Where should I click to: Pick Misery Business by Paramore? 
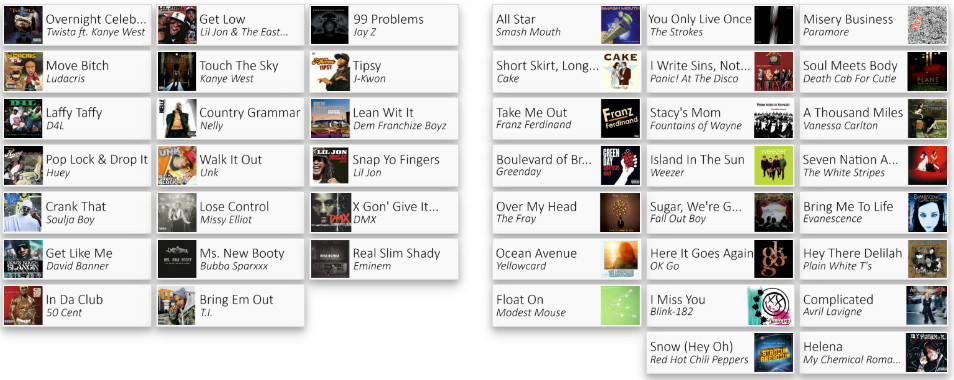click(x=874, y=25)
